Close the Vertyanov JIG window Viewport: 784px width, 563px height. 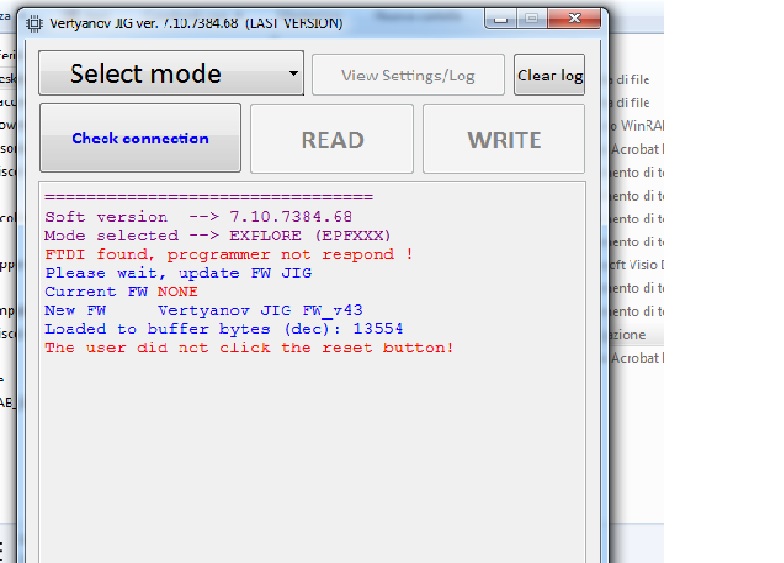pyautogui.click(x=574, y=19)
